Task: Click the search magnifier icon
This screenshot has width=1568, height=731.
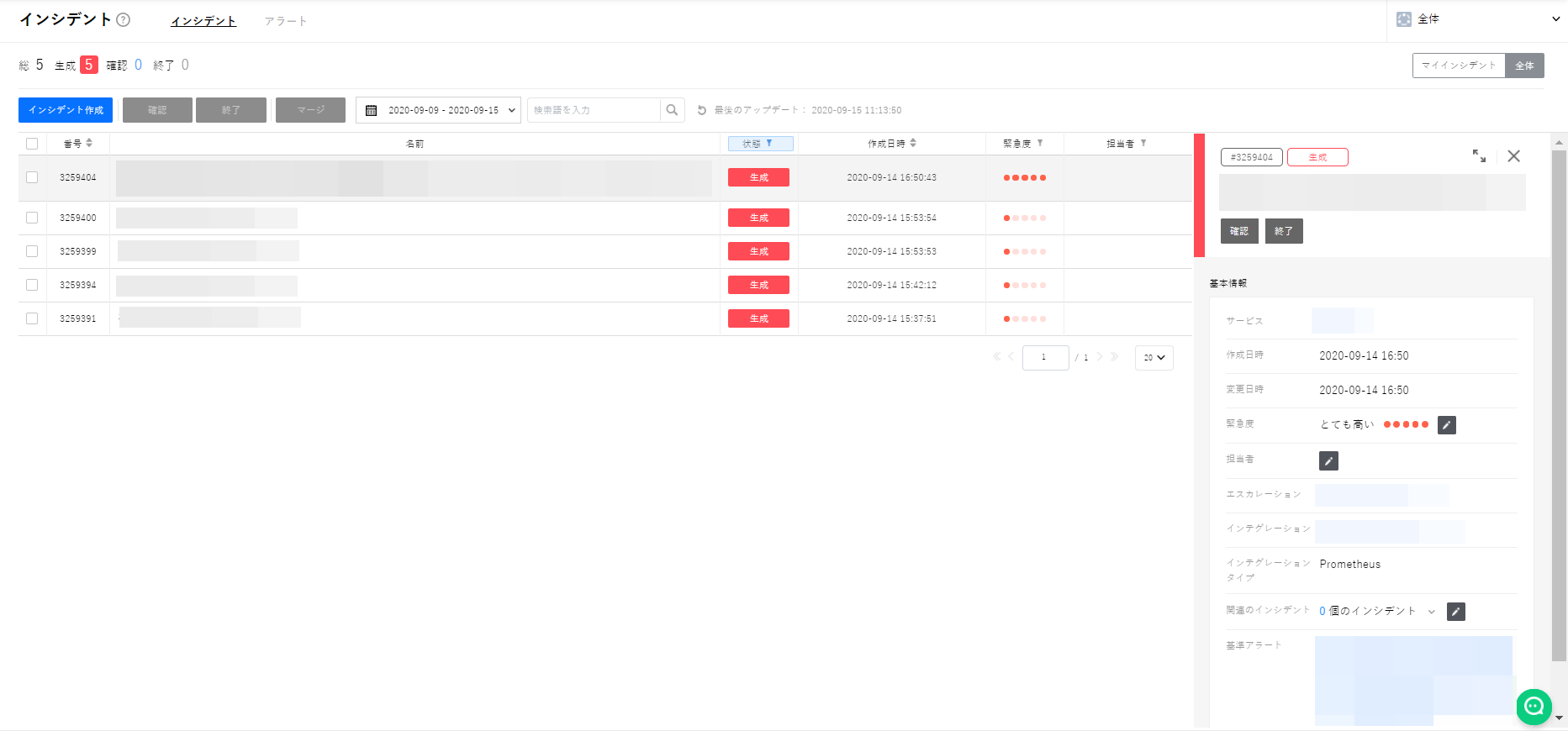Action: click(672, 110)
